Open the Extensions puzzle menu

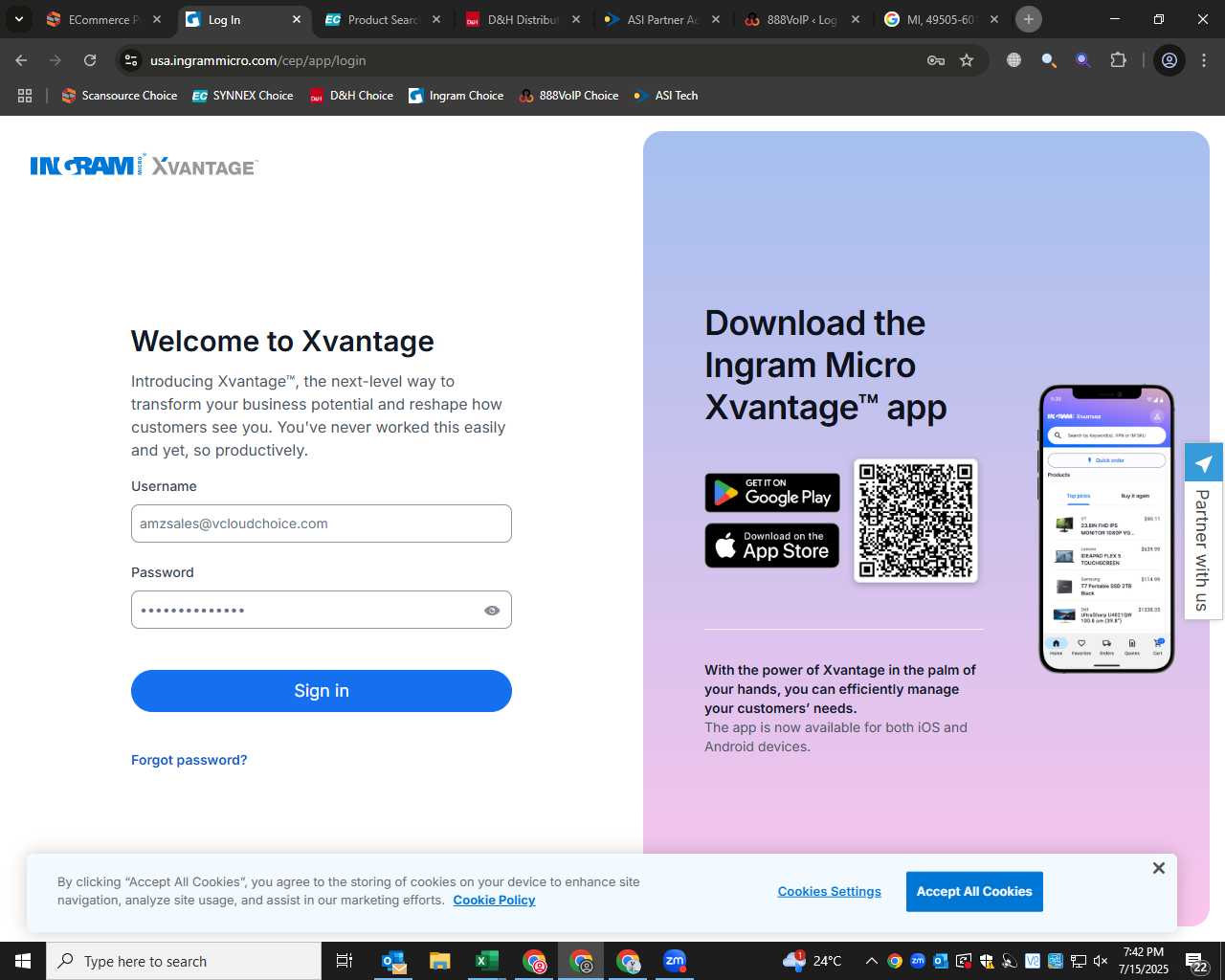point(1118,60)
